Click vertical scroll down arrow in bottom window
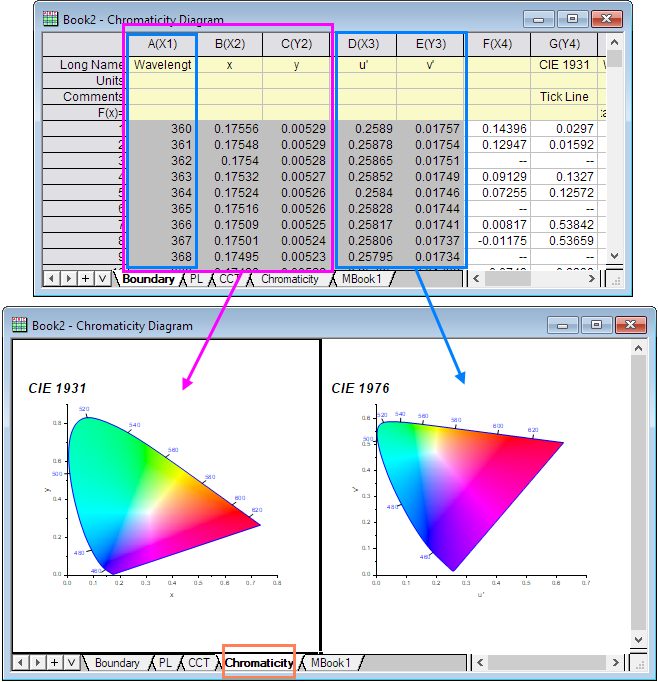The width and height of the screenshot is (658, 682). pos(638,640)
